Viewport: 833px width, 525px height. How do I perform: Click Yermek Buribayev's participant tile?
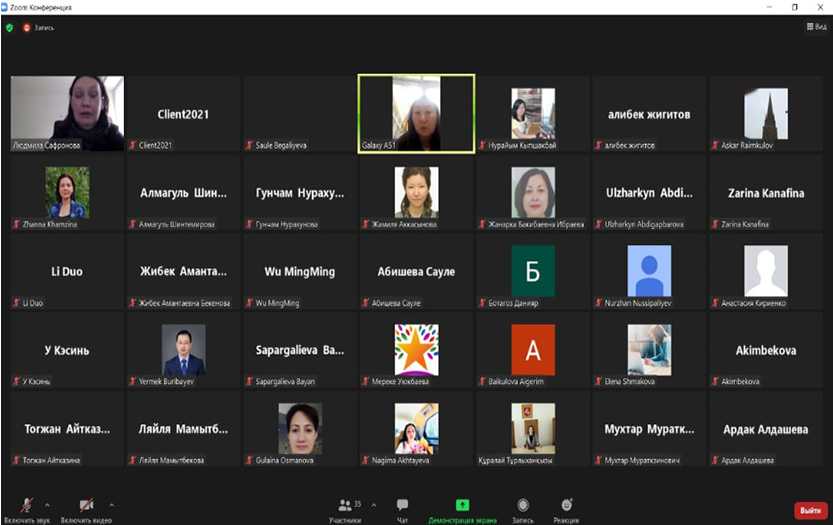183,351
